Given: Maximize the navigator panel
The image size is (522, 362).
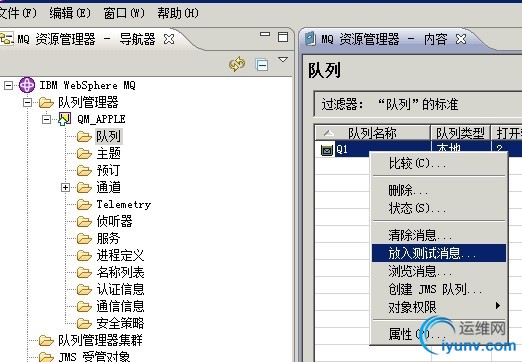Looking at the screenshot, I should (x=283, y=37).
